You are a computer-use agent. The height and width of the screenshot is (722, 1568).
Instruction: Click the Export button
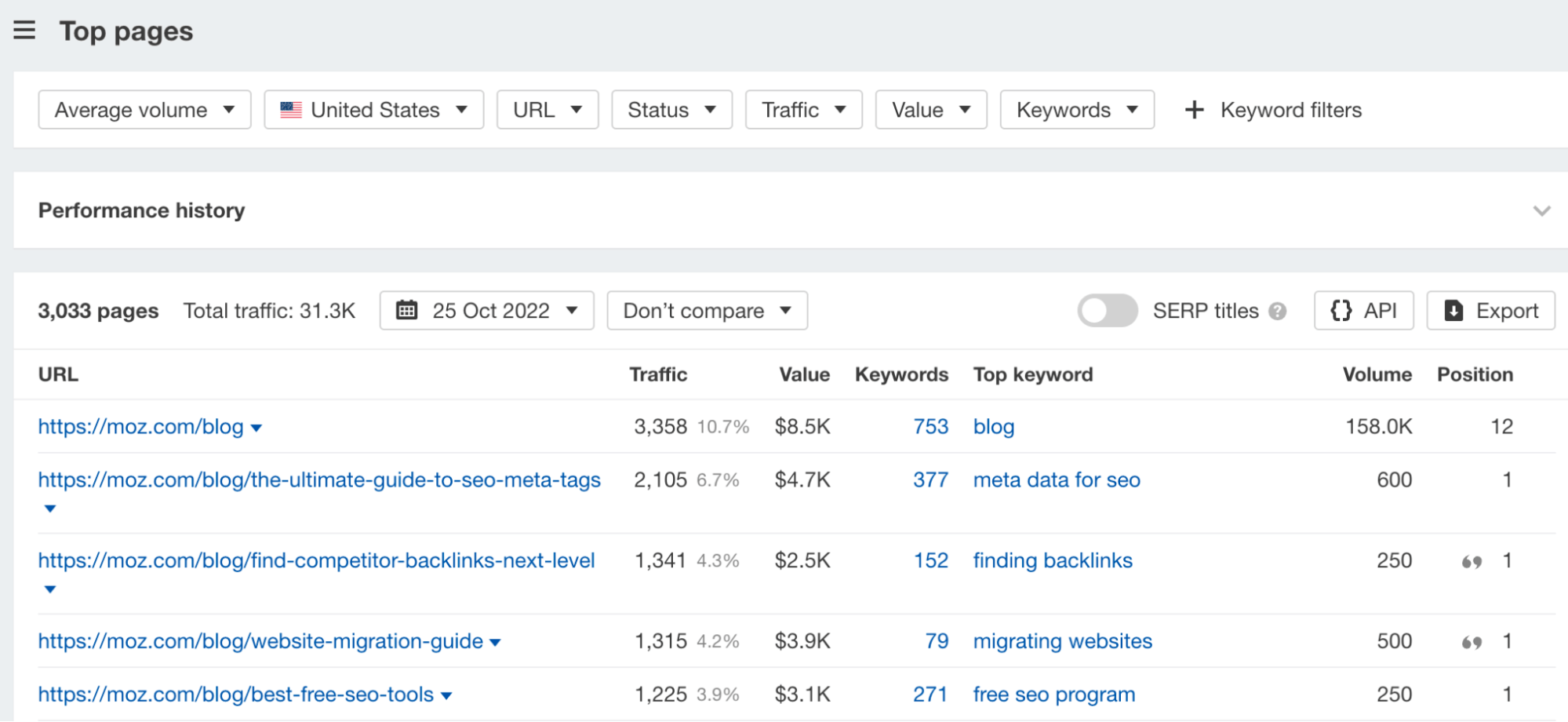1490,311
